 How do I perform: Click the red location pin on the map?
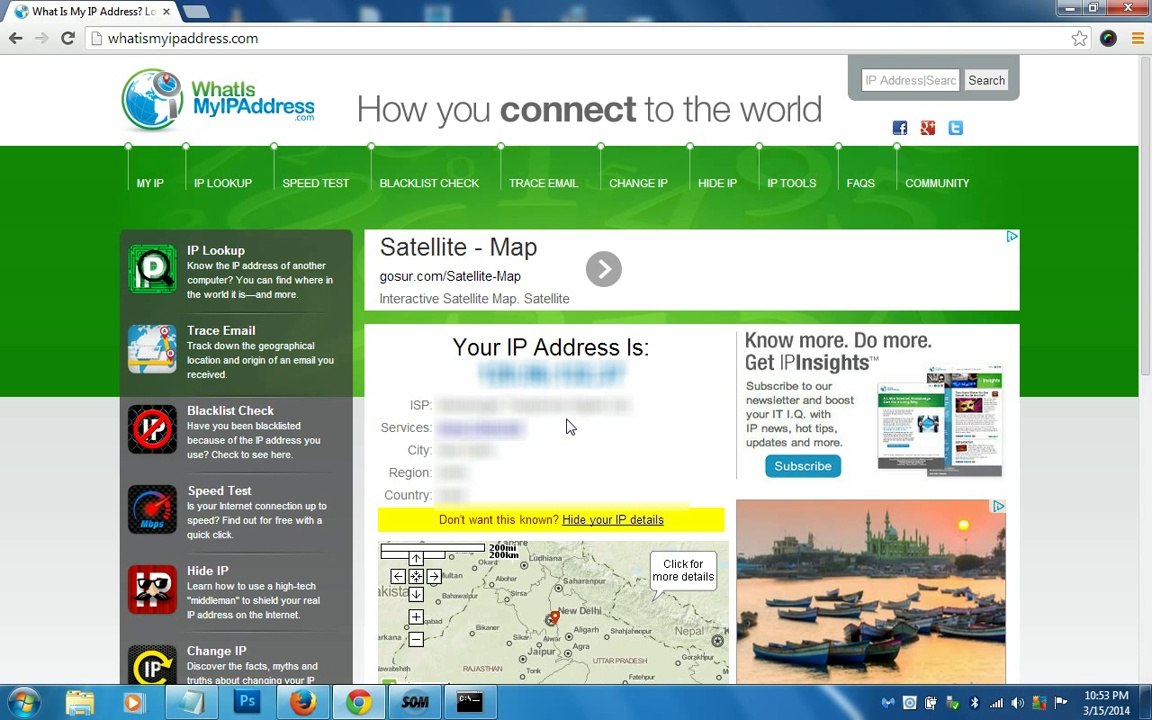pyautogui.click(x=555, y=618)
